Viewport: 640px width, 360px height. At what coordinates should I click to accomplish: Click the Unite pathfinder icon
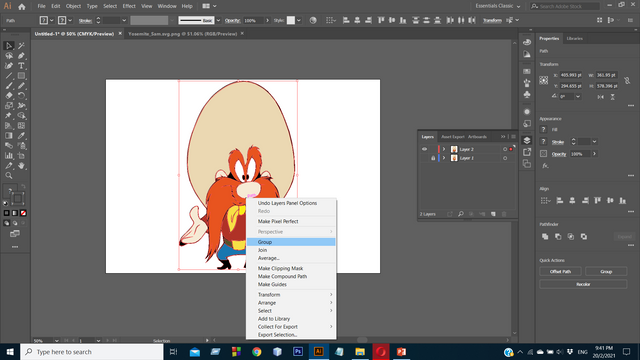(545, 237)
